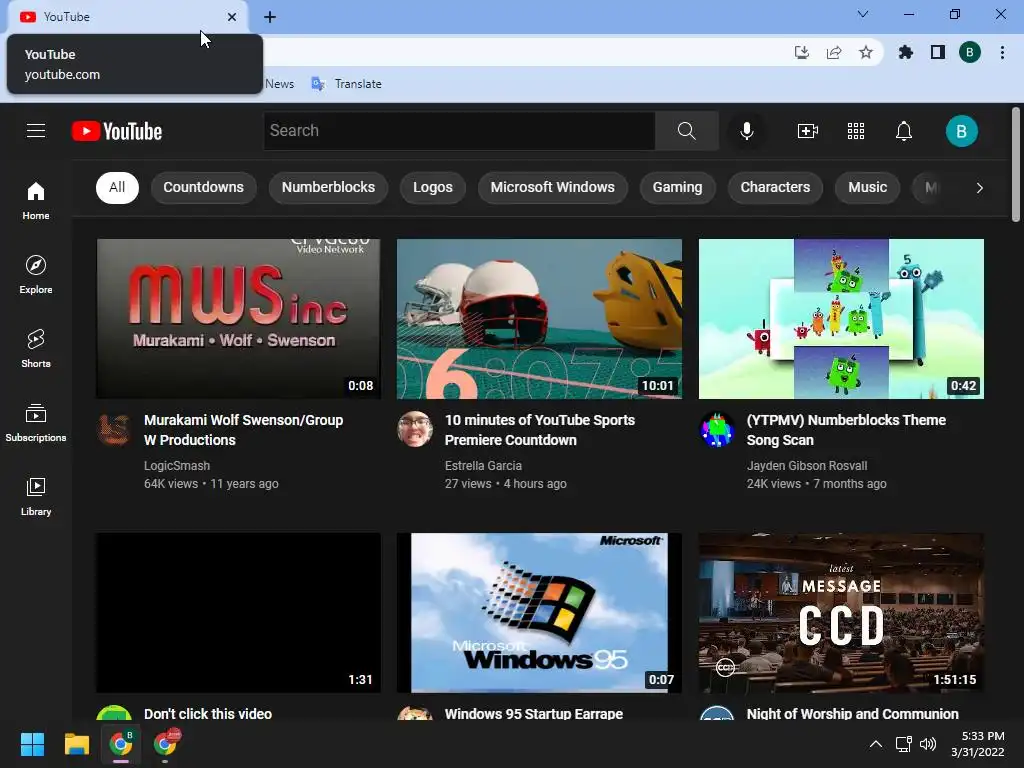
Task: Open the volume speaker tray icon
Action: 927,744
